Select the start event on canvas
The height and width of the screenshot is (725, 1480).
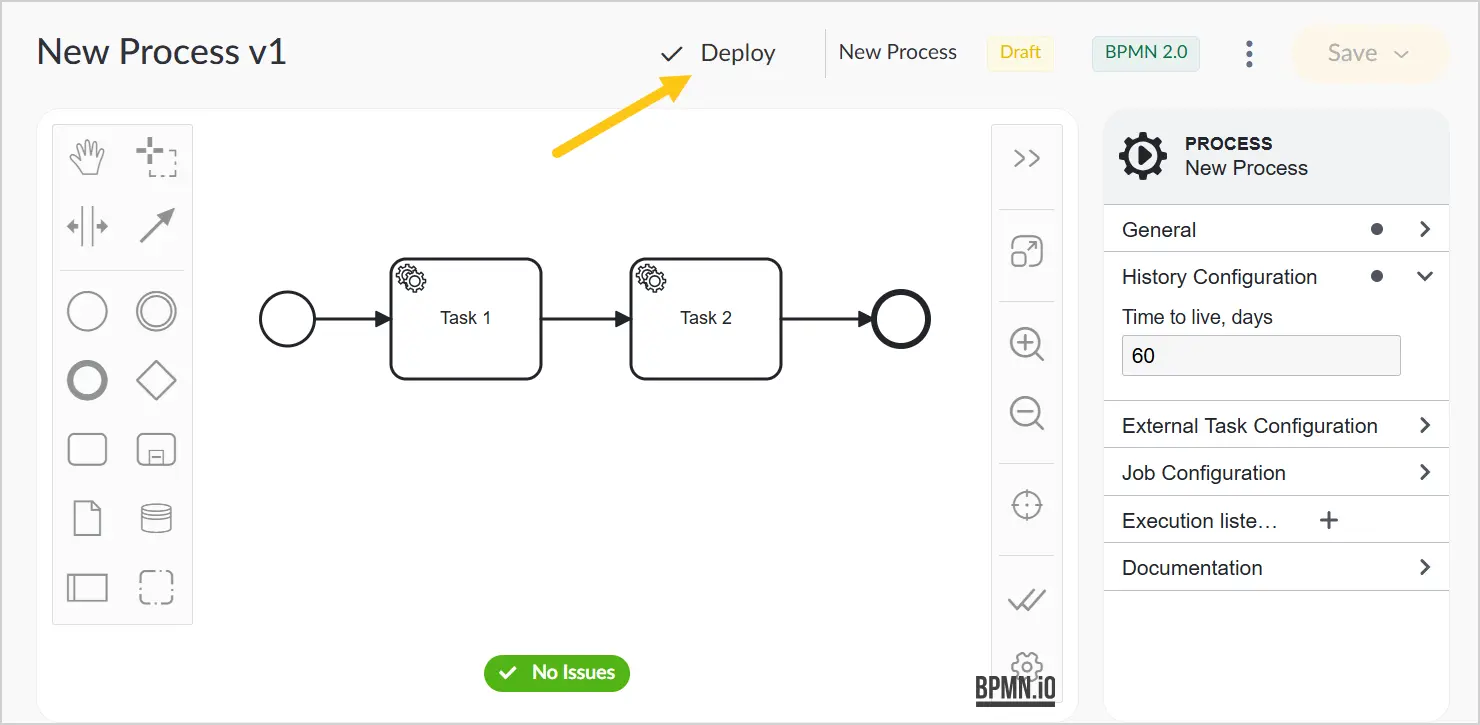click(x=288, y=319)
